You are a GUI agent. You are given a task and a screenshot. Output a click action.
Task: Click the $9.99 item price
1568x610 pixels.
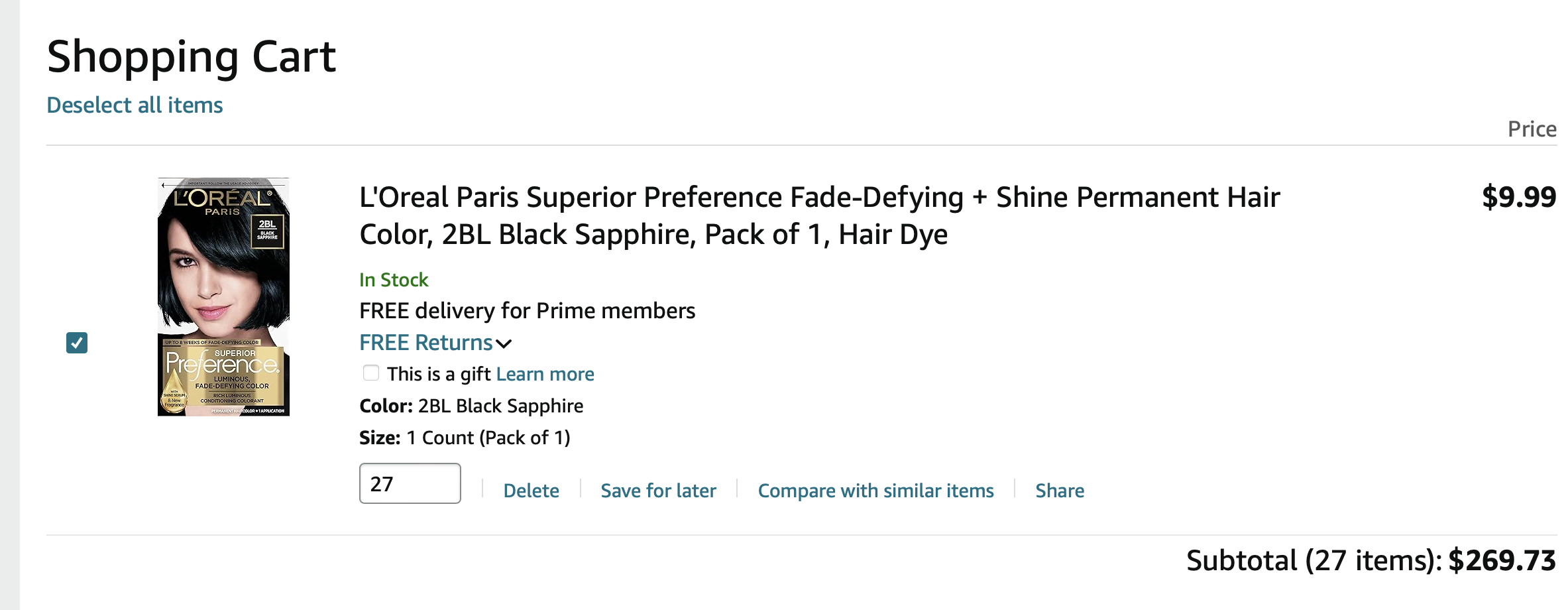coord(1518,198)
